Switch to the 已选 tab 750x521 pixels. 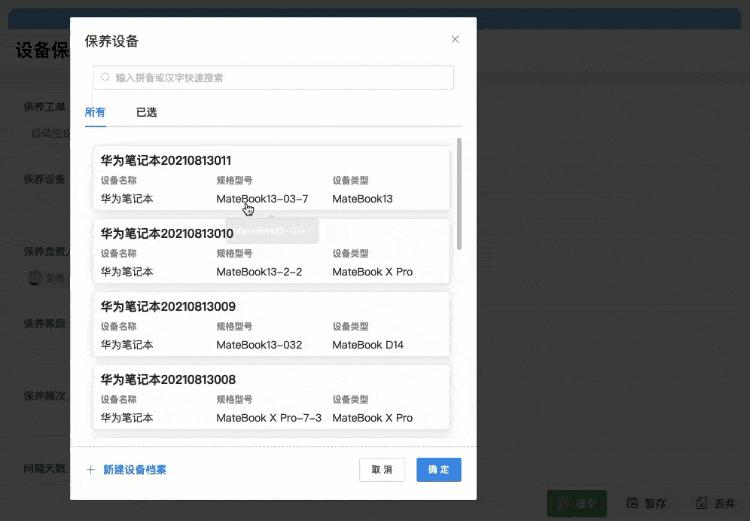click(x=146, y=112)
